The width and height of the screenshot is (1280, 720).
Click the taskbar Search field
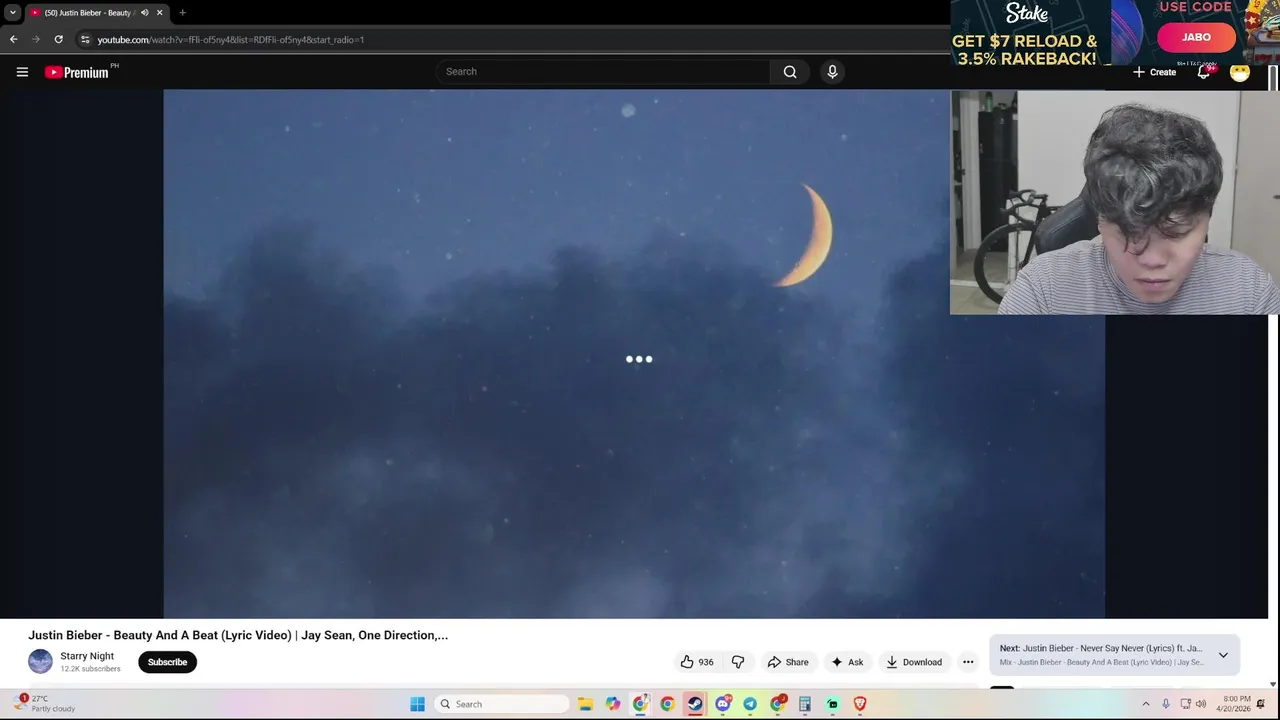[x=502, y=704]
